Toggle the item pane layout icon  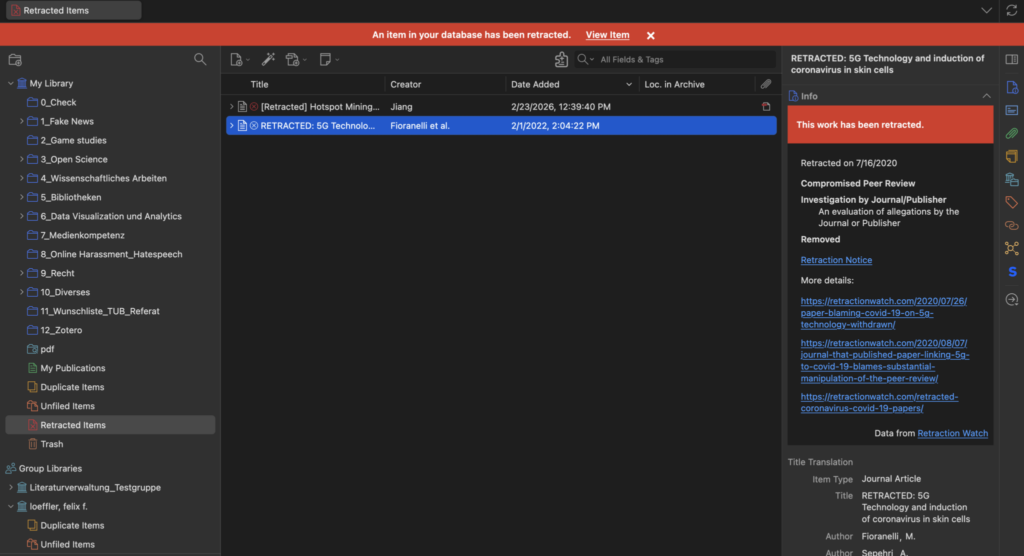tap(1012, 59)
